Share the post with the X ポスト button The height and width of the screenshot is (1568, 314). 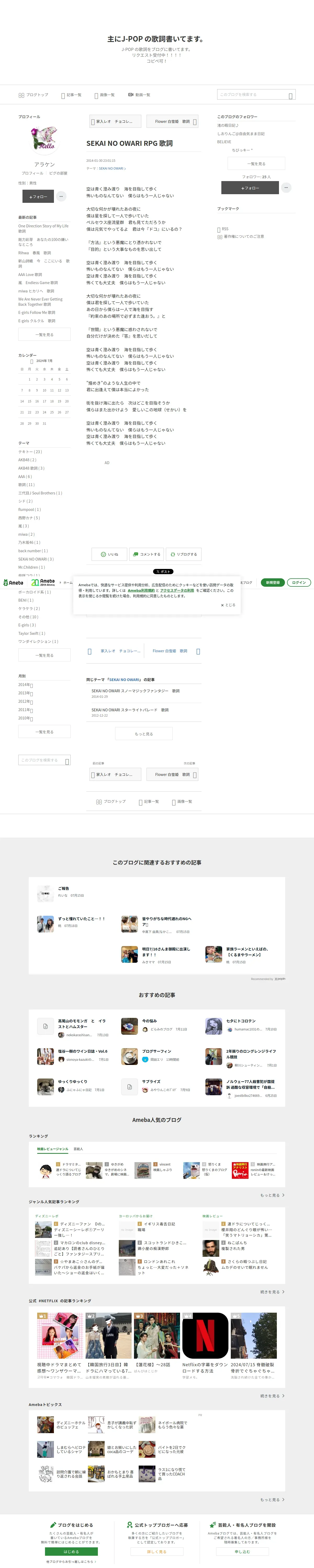coord(163,572)
